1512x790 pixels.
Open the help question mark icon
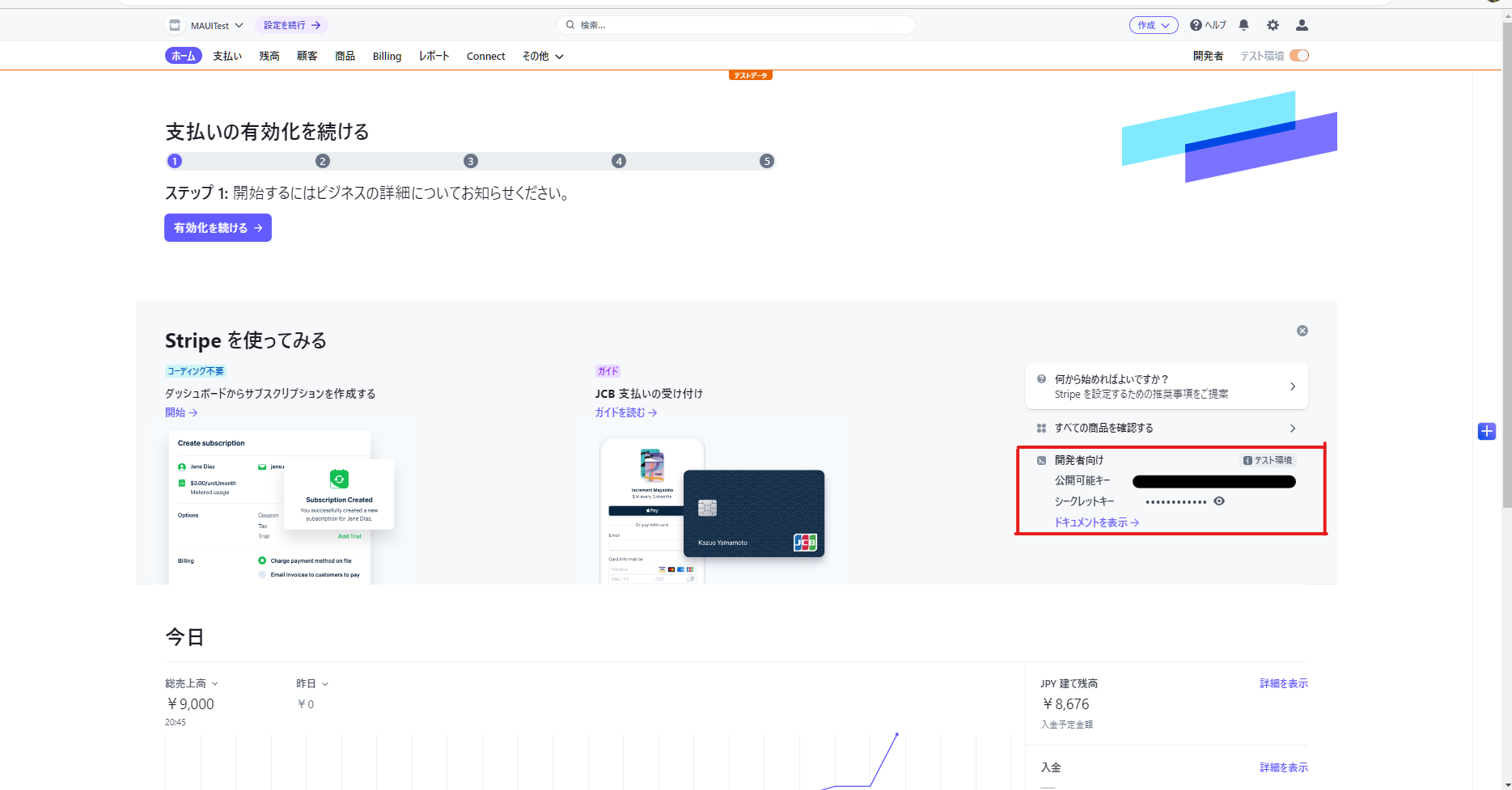tap(1196, 25)
